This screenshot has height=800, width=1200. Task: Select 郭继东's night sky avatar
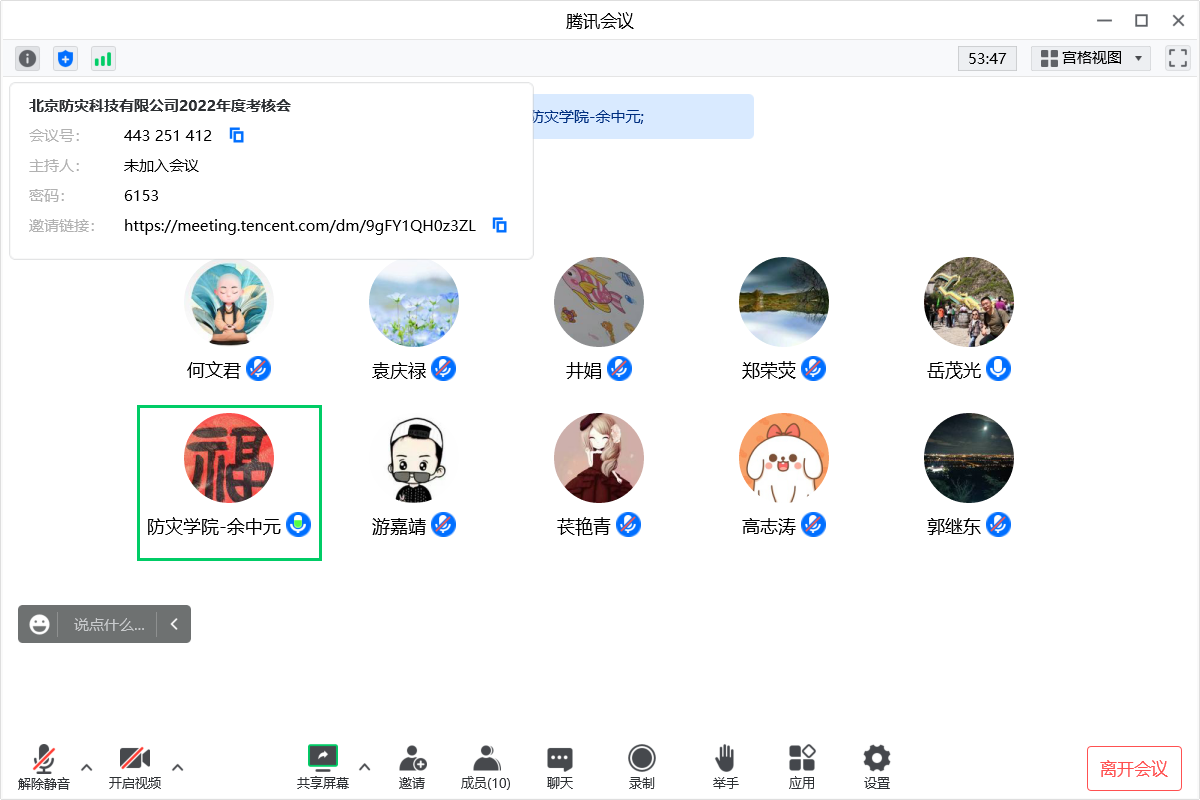click(x=969, y=458)
